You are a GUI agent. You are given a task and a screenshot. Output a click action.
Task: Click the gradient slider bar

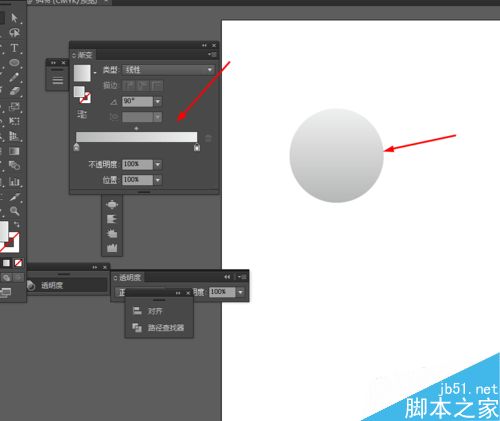136,137
